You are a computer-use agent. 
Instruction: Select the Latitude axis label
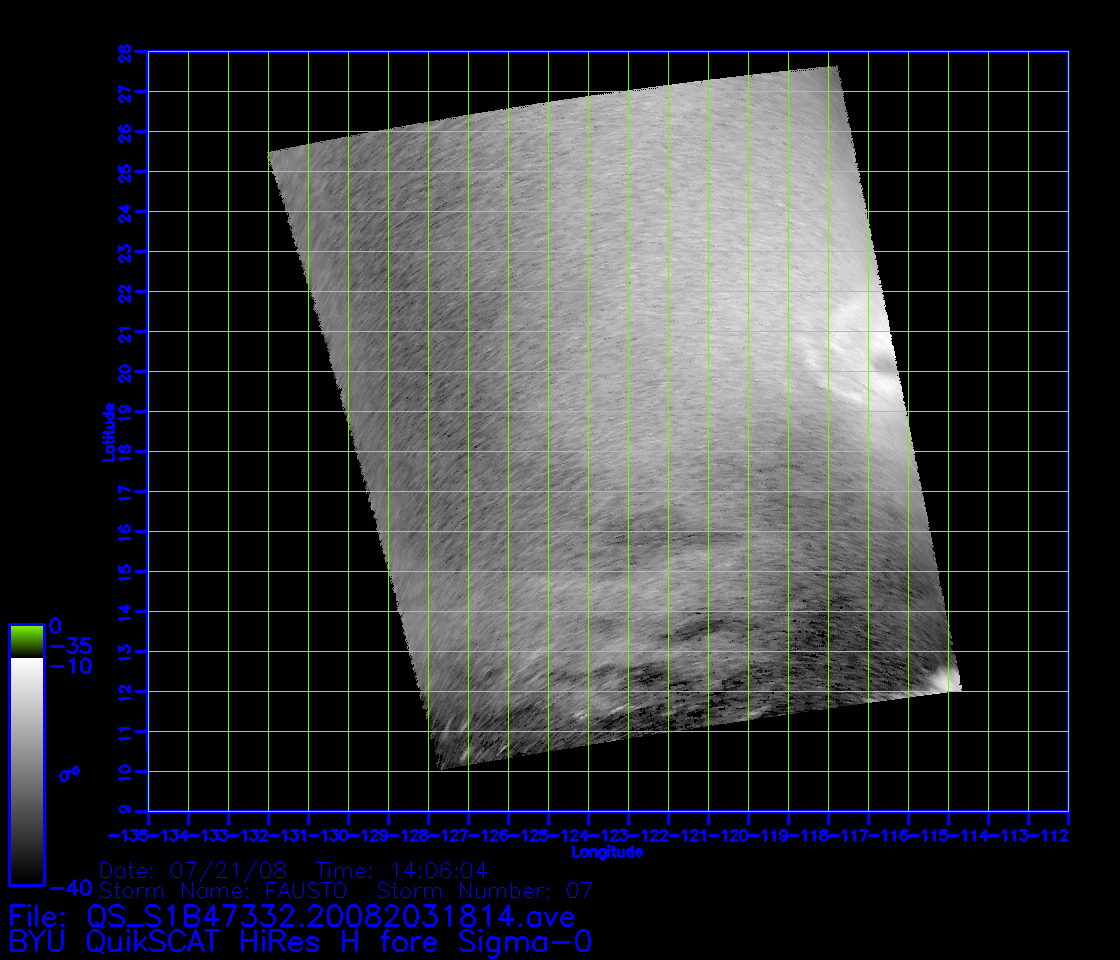106,432
